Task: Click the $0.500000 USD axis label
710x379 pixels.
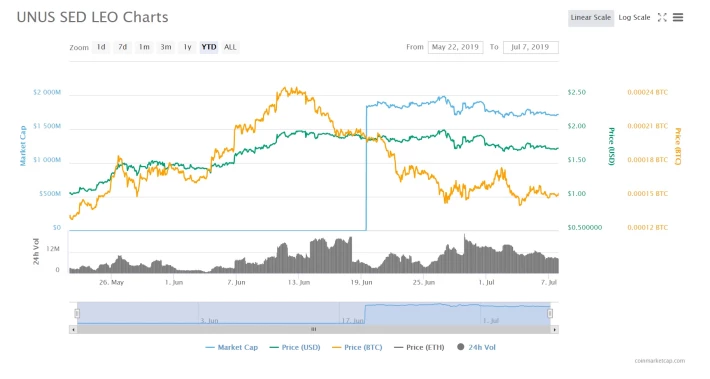Action: [585, 228]
